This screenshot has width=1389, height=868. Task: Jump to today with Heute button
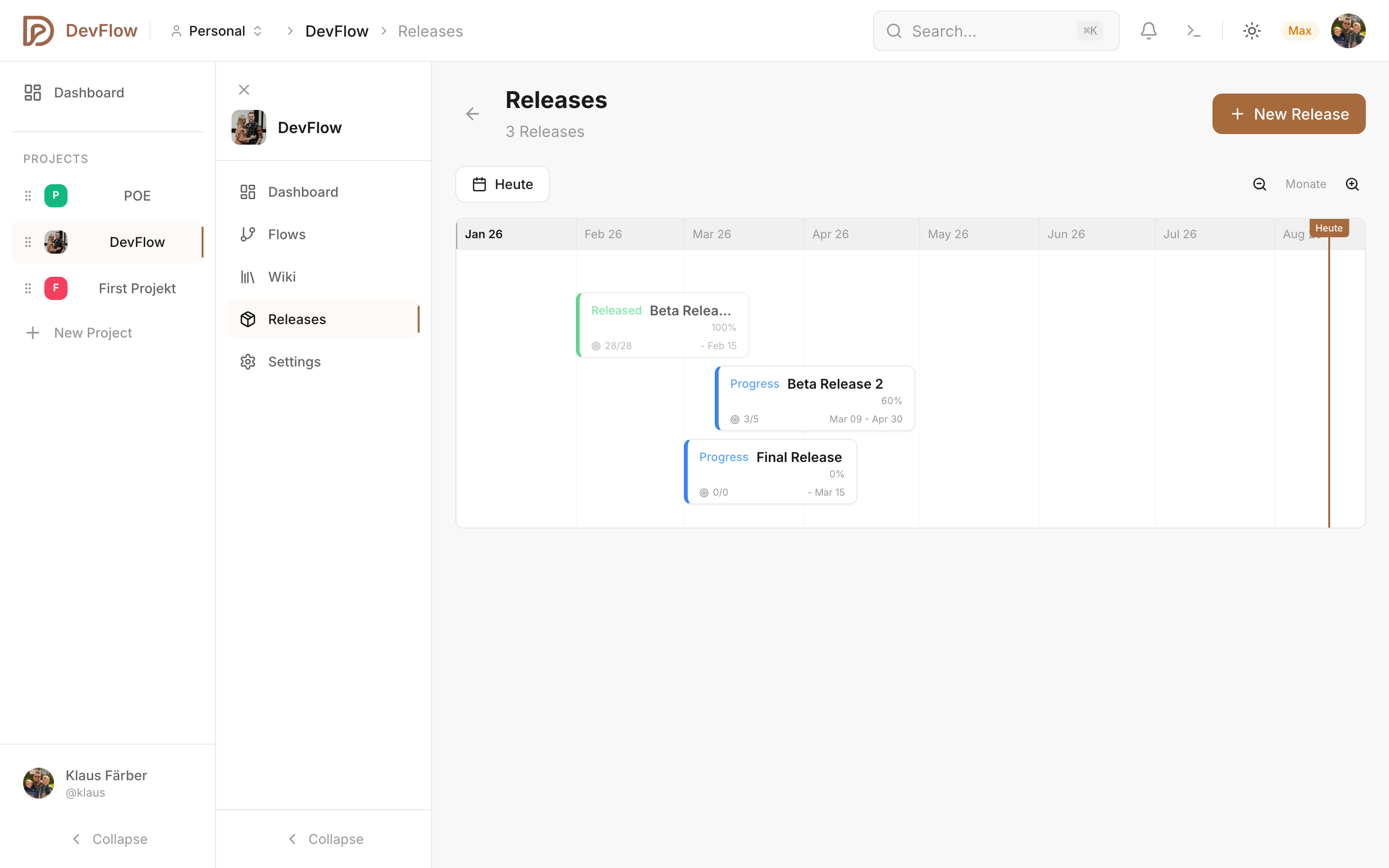(502, 184)
